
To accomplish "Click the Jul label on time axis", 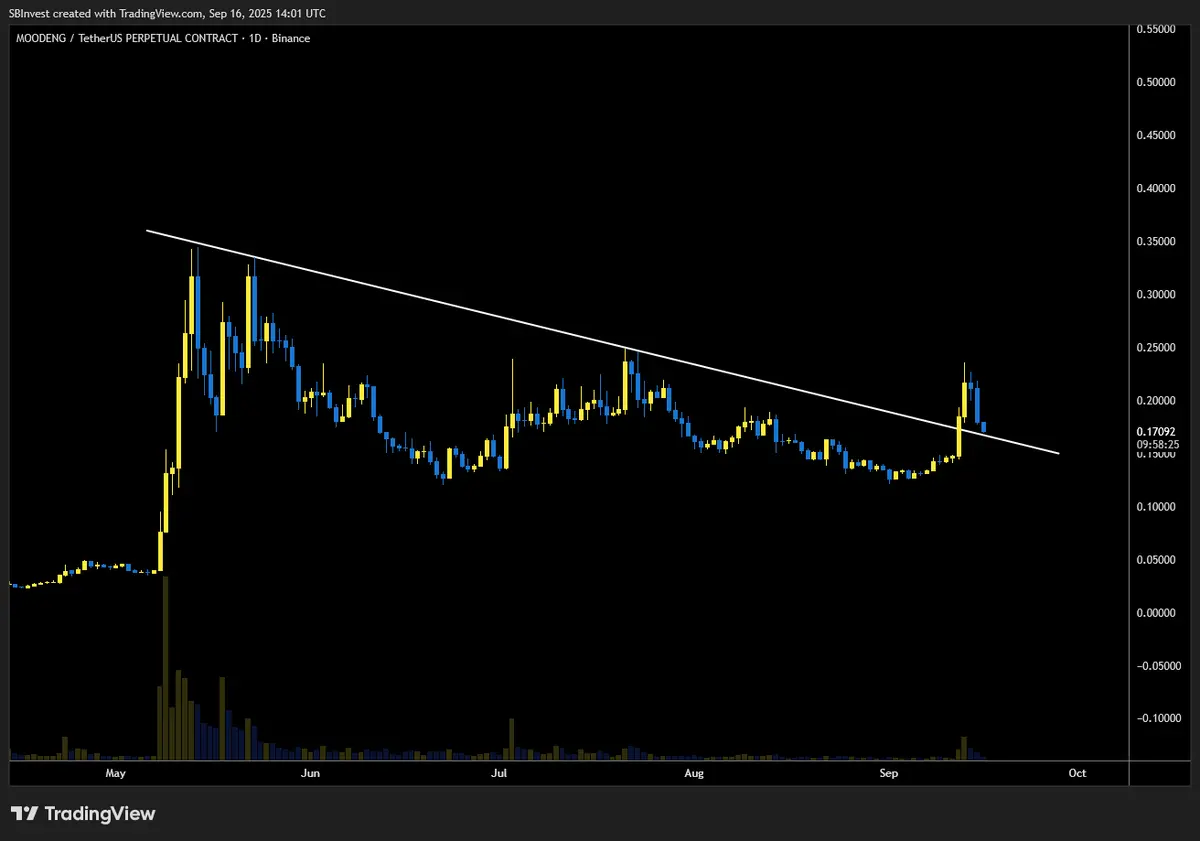I will (499, 773).
